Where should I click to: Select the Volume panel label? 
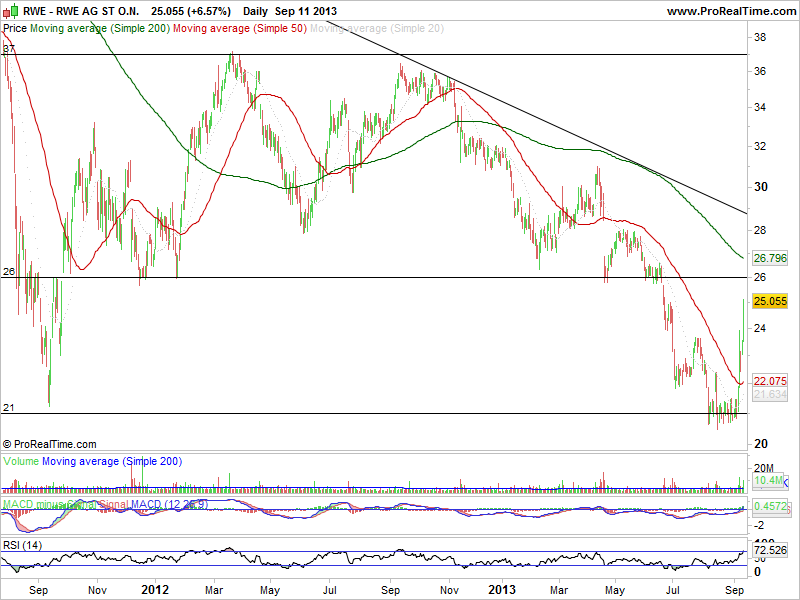pos(21,461)
